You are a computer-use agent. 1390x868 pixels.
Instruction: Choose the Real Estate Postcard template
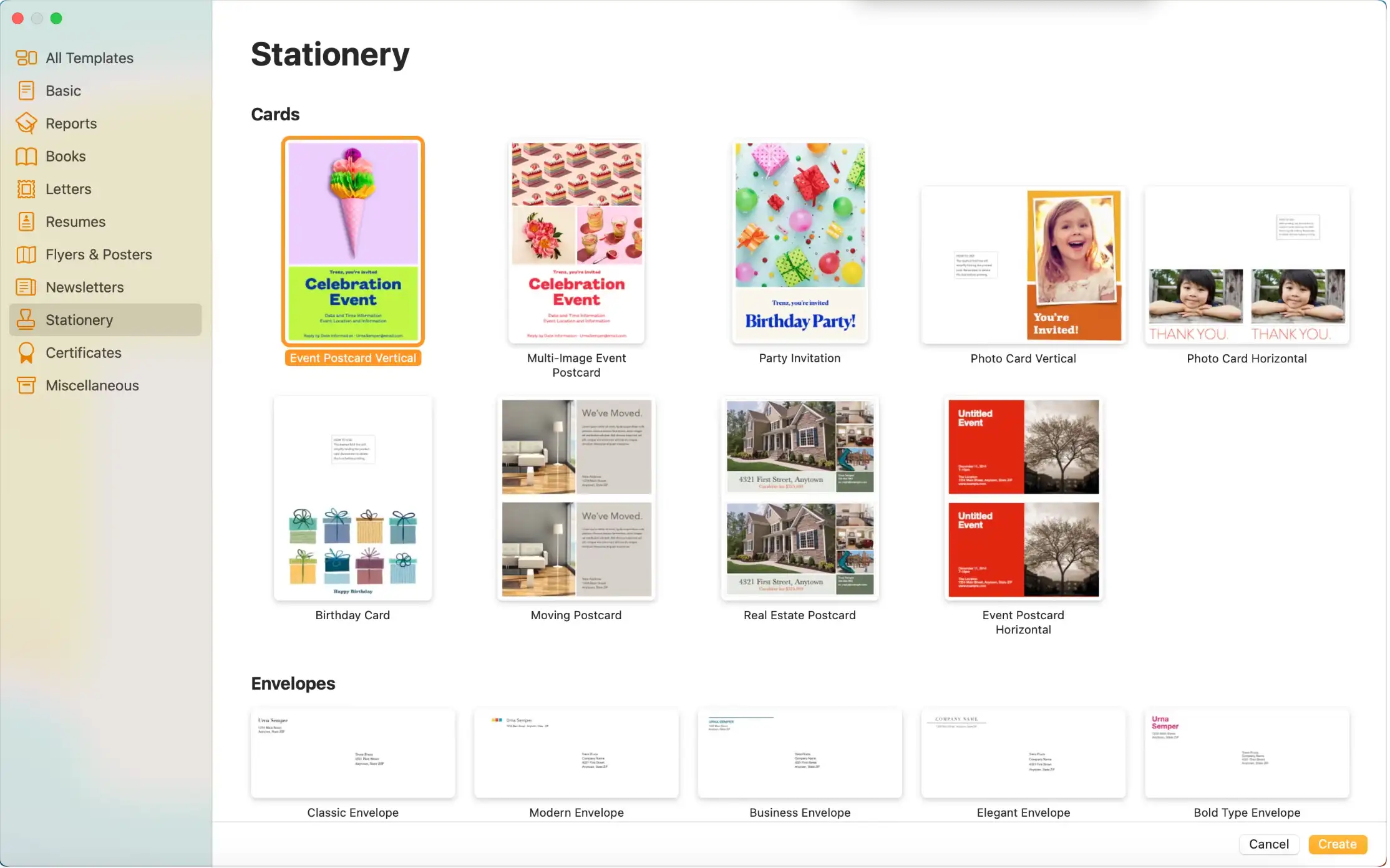(x=800, y=499)
